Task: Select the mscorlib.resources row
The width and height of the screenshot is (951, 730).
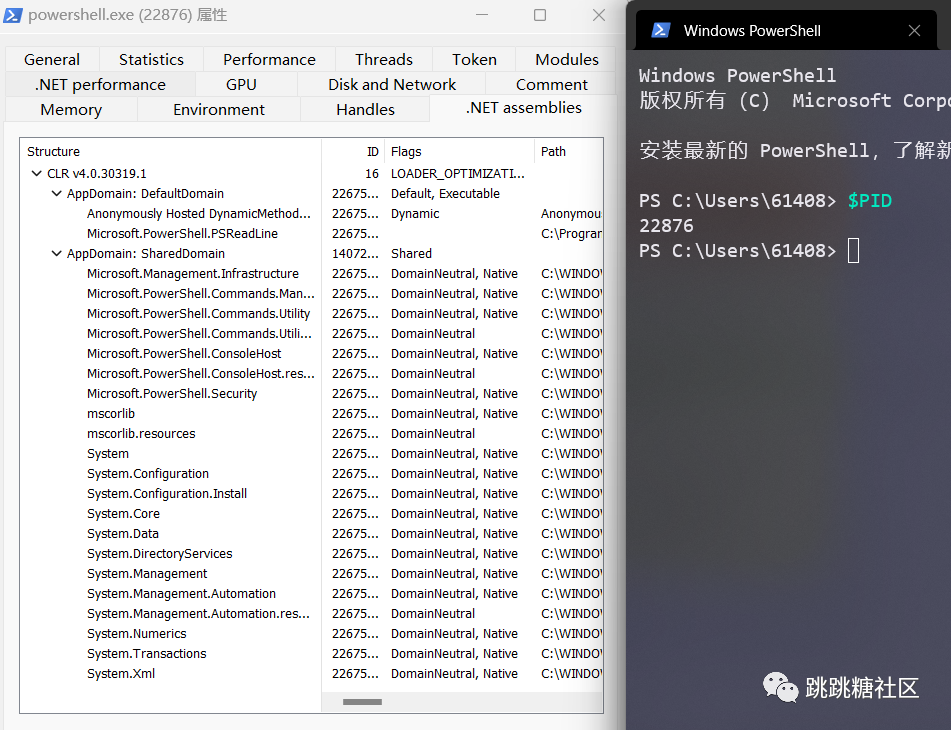Action: 312,434
